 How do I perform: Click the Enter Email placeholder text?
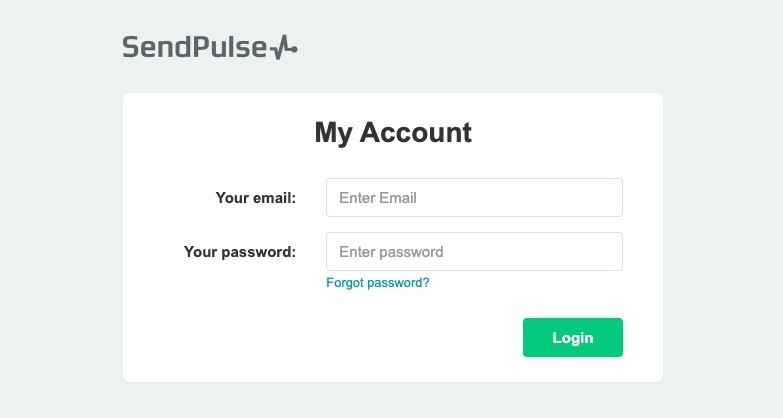point(378,198)
